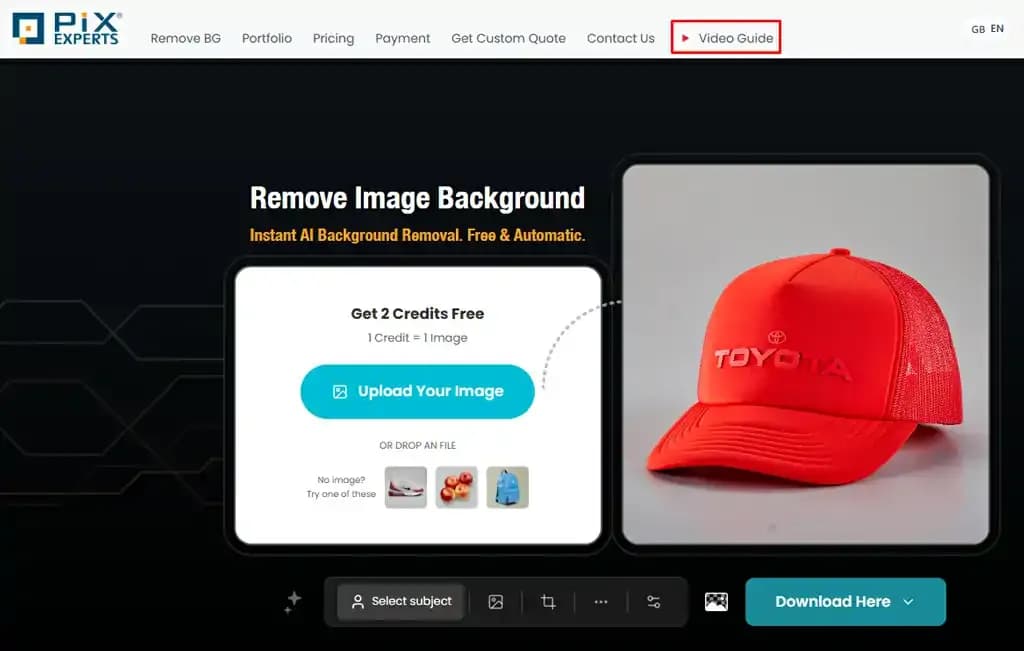1024x651 pixels.
Task: Click the Download Here button
Action: tap(845, 601)
